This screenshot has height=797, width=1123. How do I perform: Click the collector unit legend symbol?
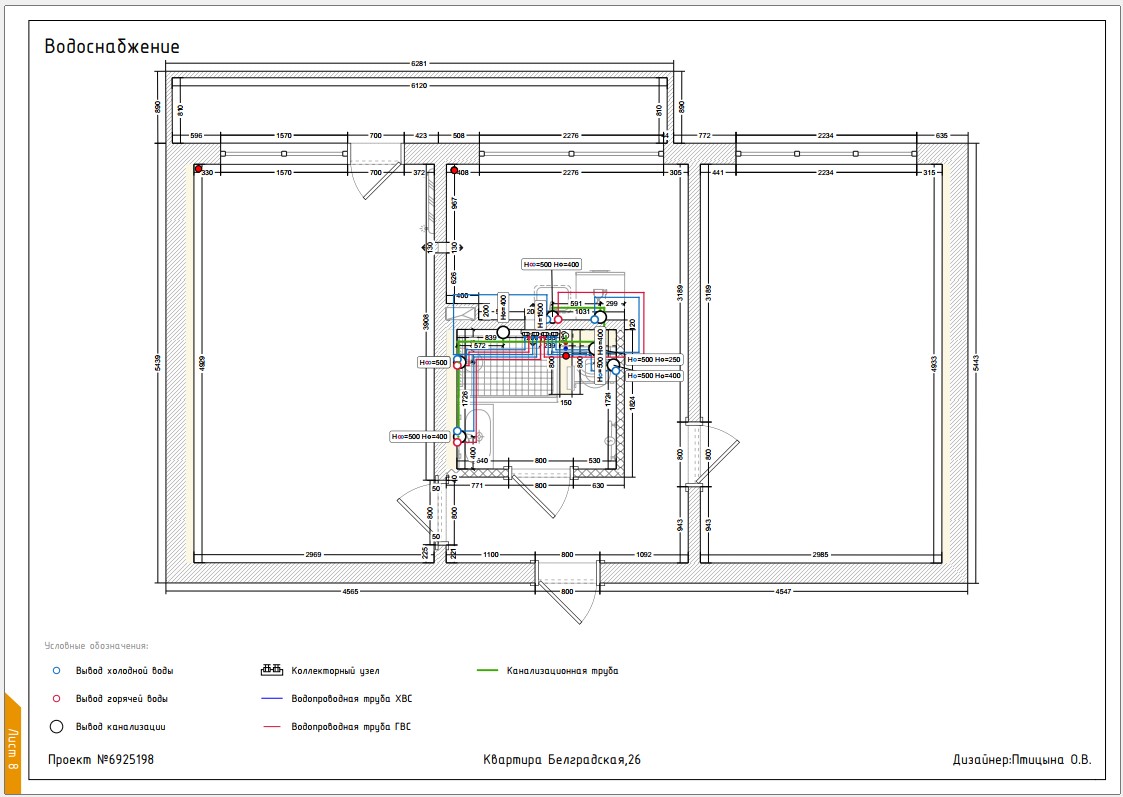pyautogui.click(x=271, y=671)
